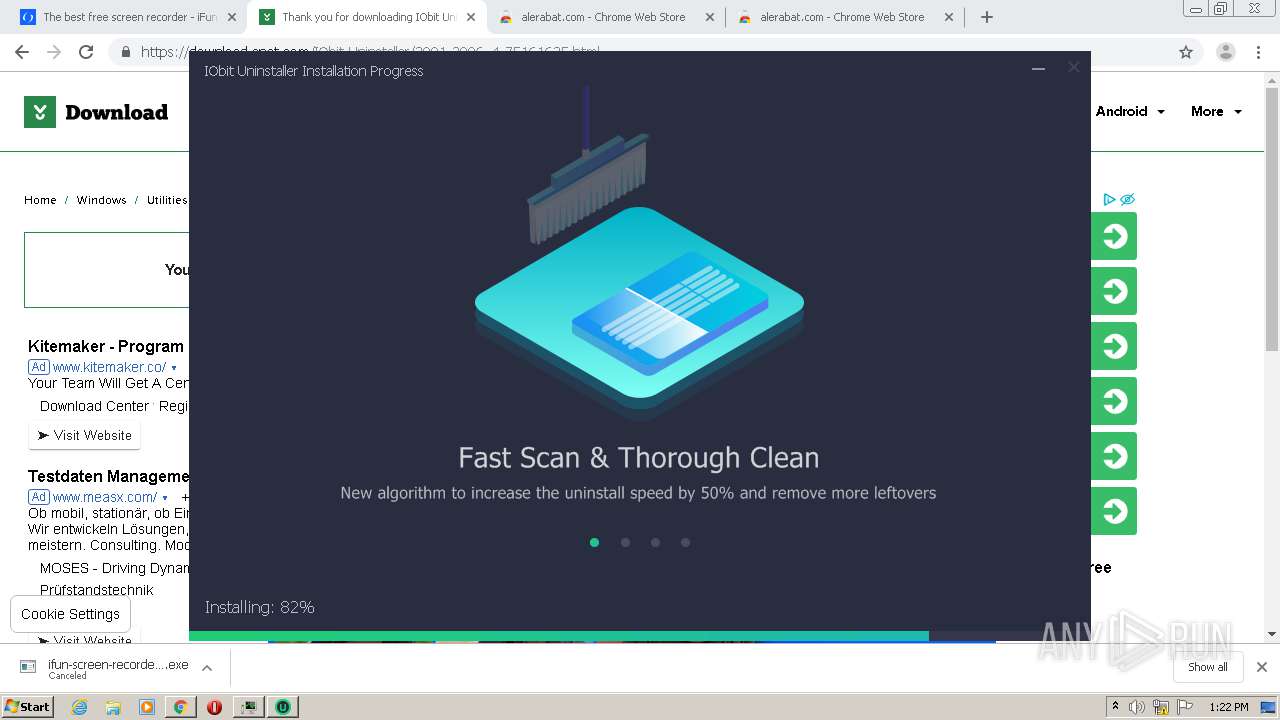Bookmark this page with the star icon
Image resolution: width=1280 pixels, height=720 pixels.
tap(1186, 52)
